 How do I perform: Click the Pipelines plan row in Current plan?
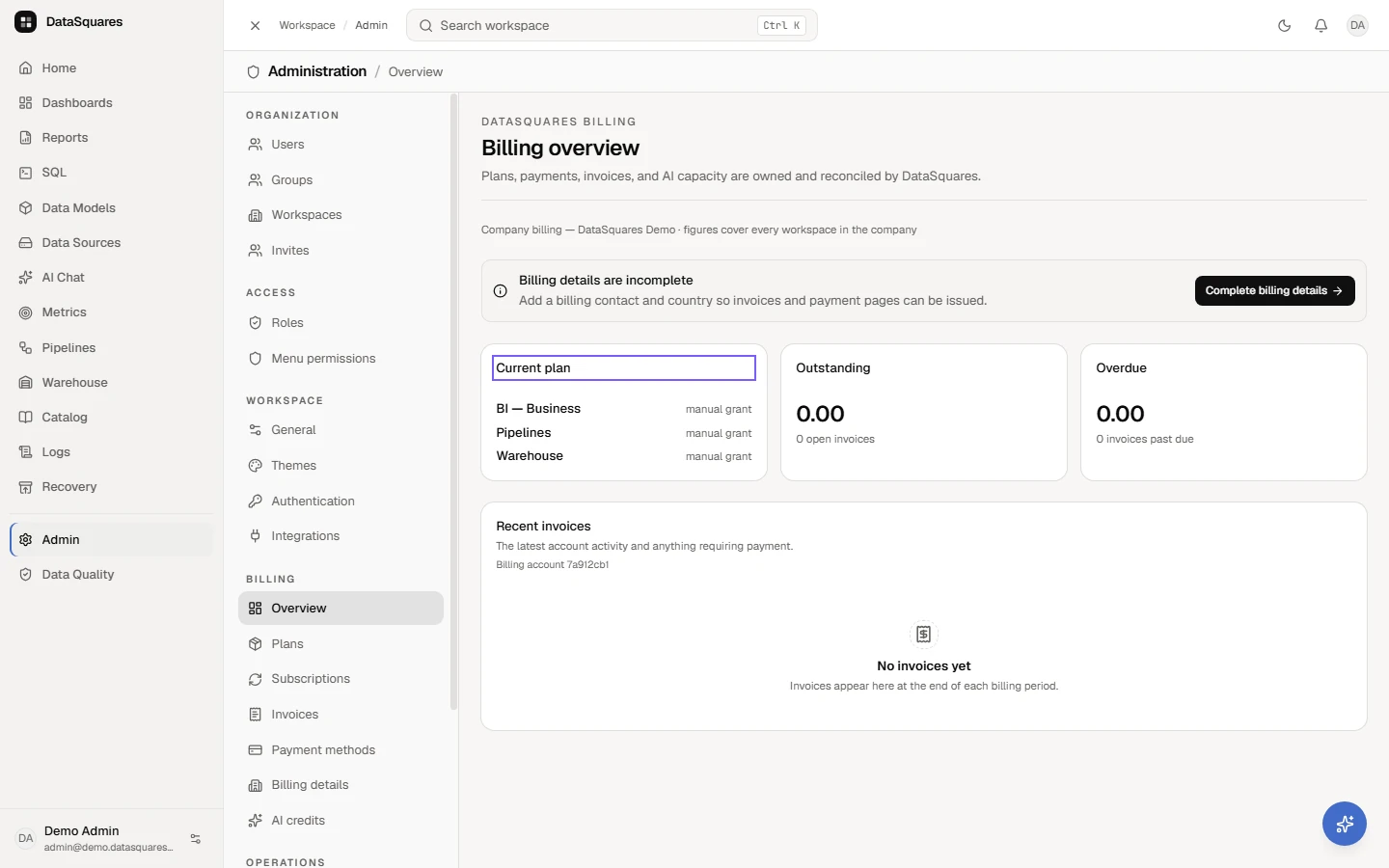pos(623,433)
